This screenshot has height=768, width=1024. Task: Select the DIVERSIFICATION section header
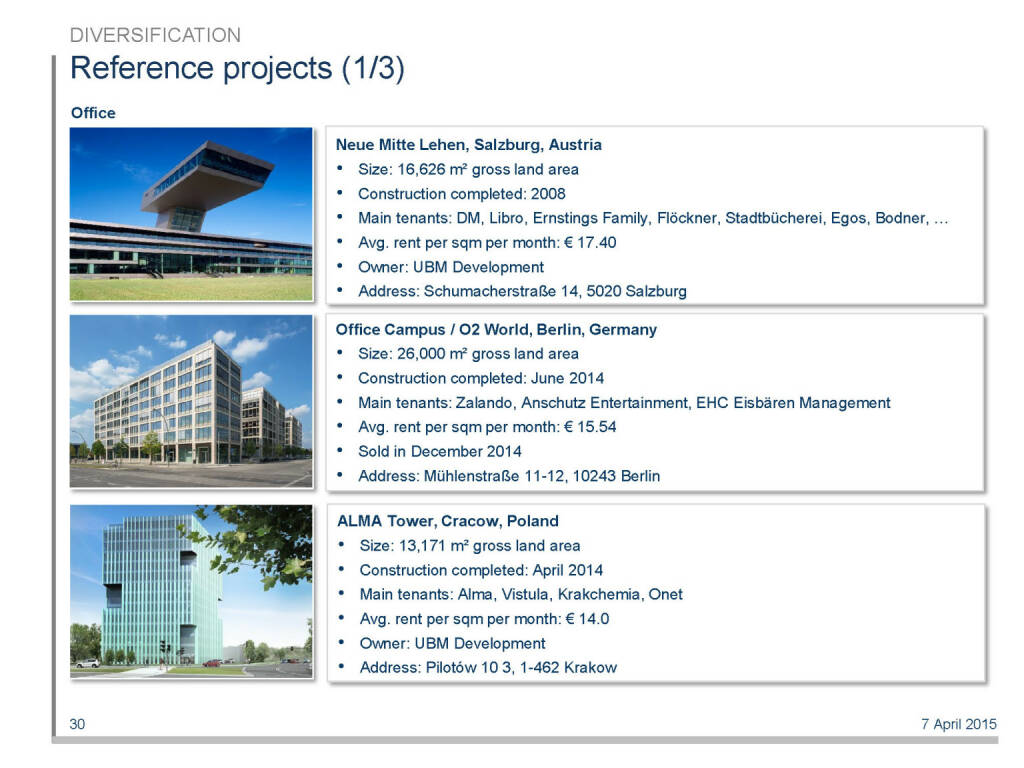pyautogui.click(x=155, y=35)
